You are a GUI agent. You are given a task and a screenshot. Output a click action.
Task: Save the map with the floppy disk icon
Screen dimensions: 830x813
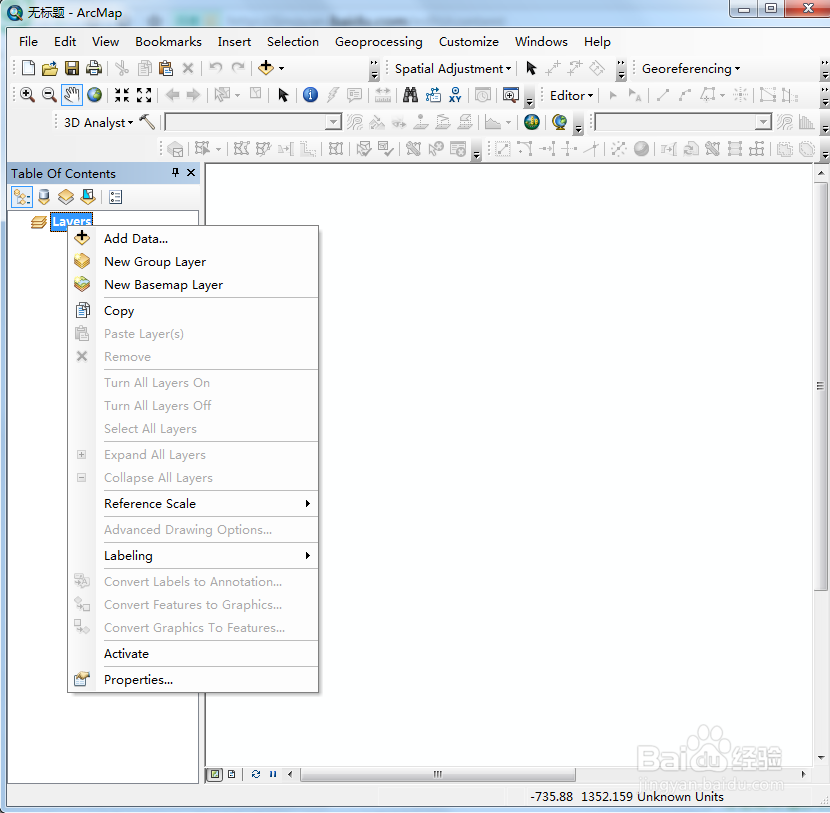tap(71, 68)
